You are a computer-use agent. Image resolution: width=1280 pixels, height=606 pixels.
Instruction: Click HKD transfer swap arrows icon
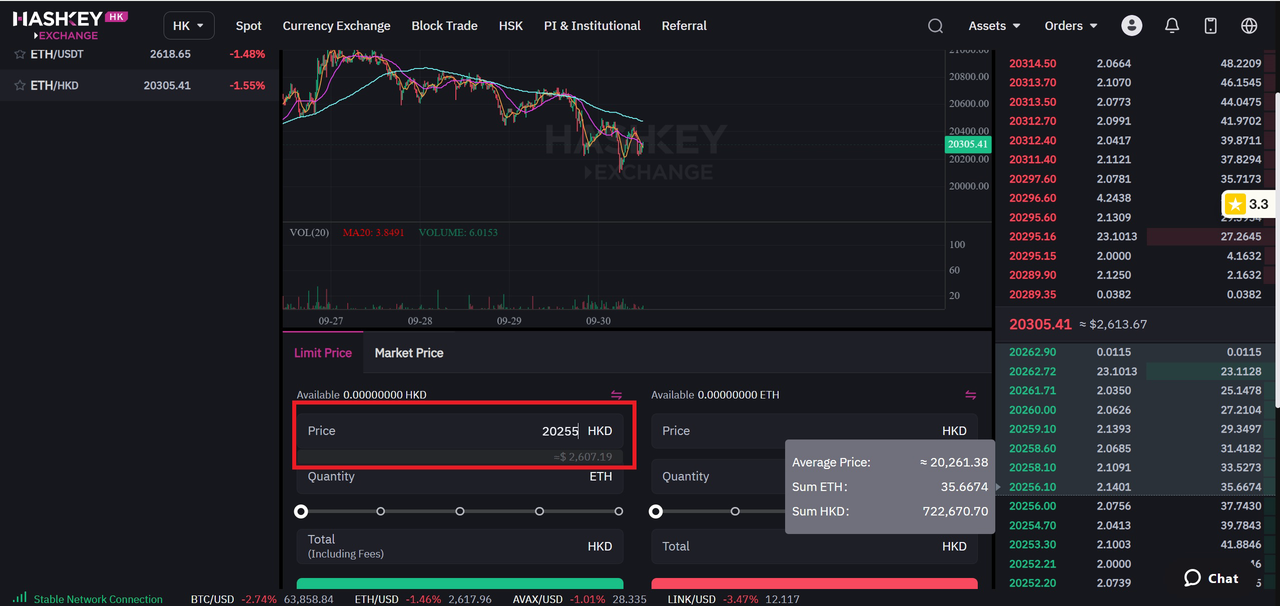[x=616, y=395]
